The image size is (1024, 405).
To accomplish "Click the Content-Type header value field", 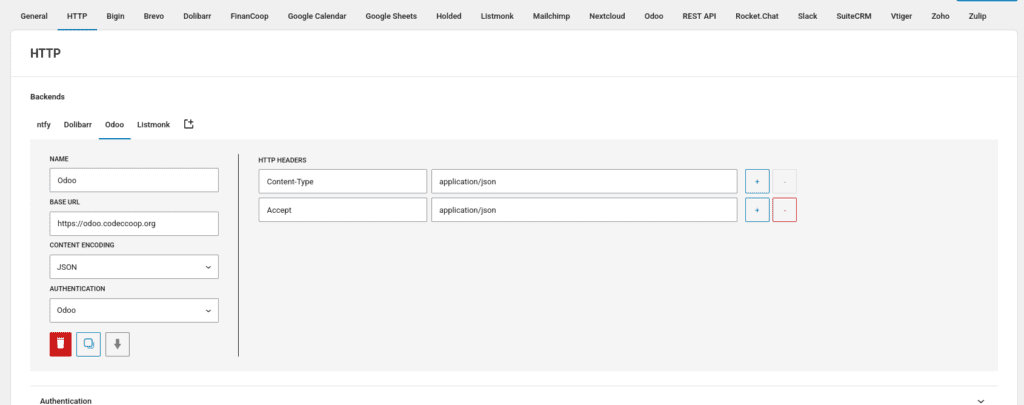I will (584, 182).
